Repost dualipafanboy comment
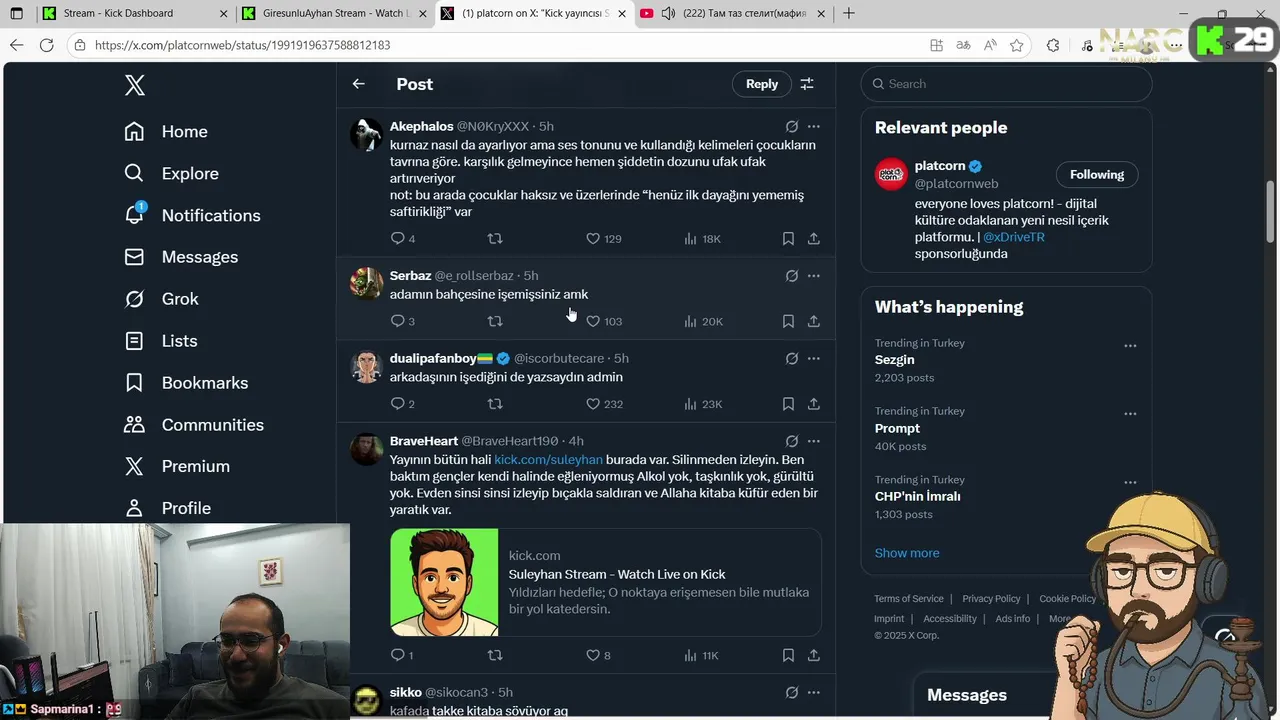1280x720 pixels. point(495,405)
